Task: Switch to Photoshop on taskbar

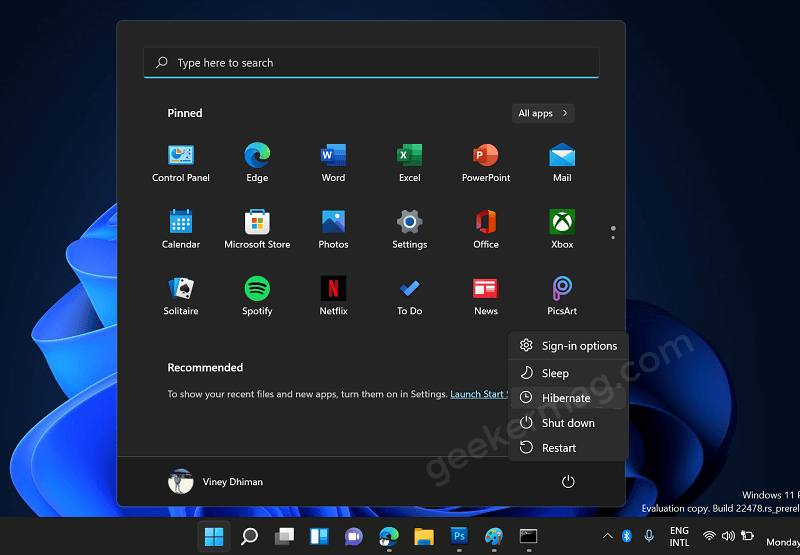Action: pyautogui.click(x=459, y=537)
